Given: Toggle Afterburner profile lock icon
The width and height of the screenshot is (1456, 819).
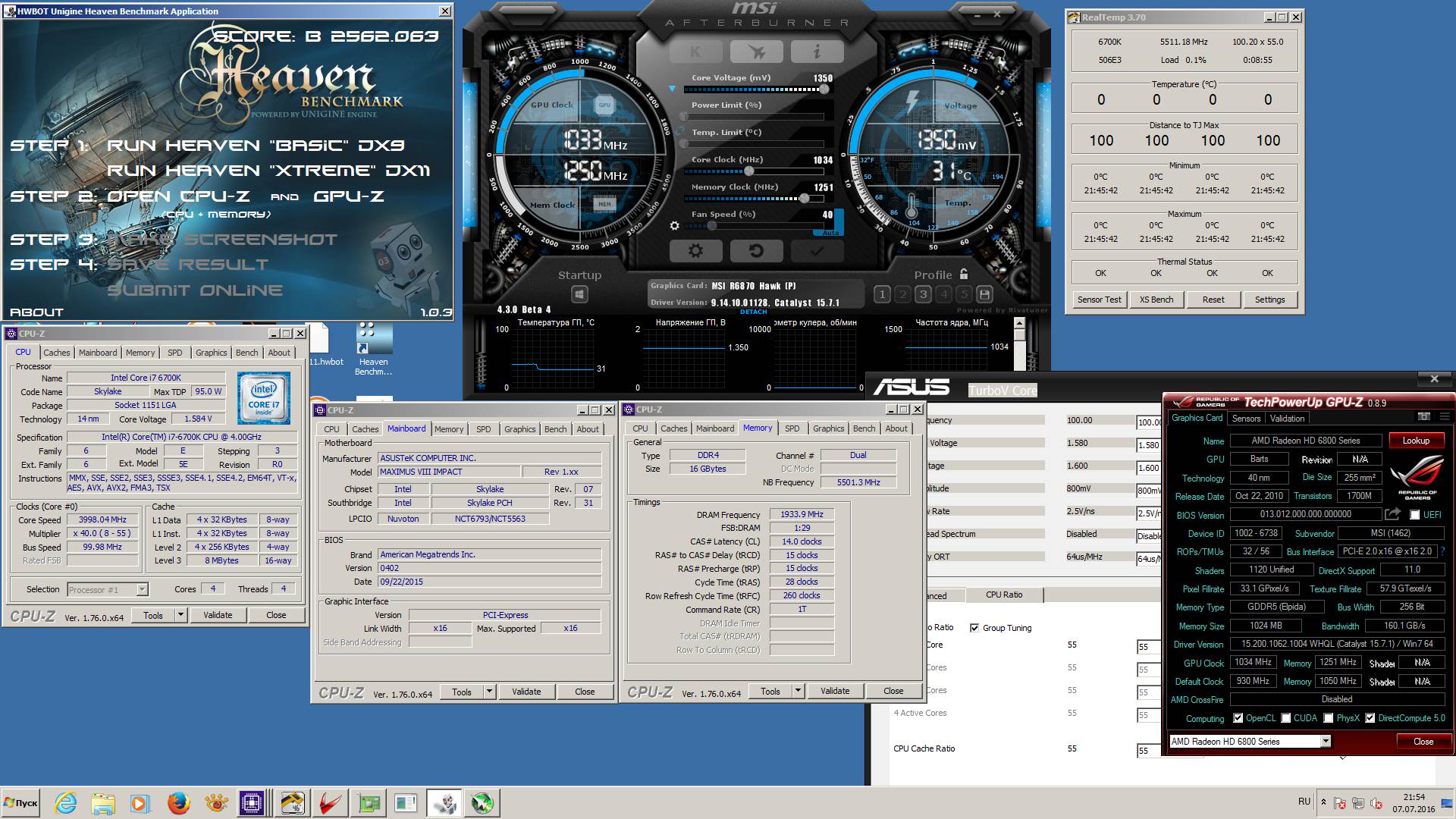Looking at the screenshot, I should 964,274.
